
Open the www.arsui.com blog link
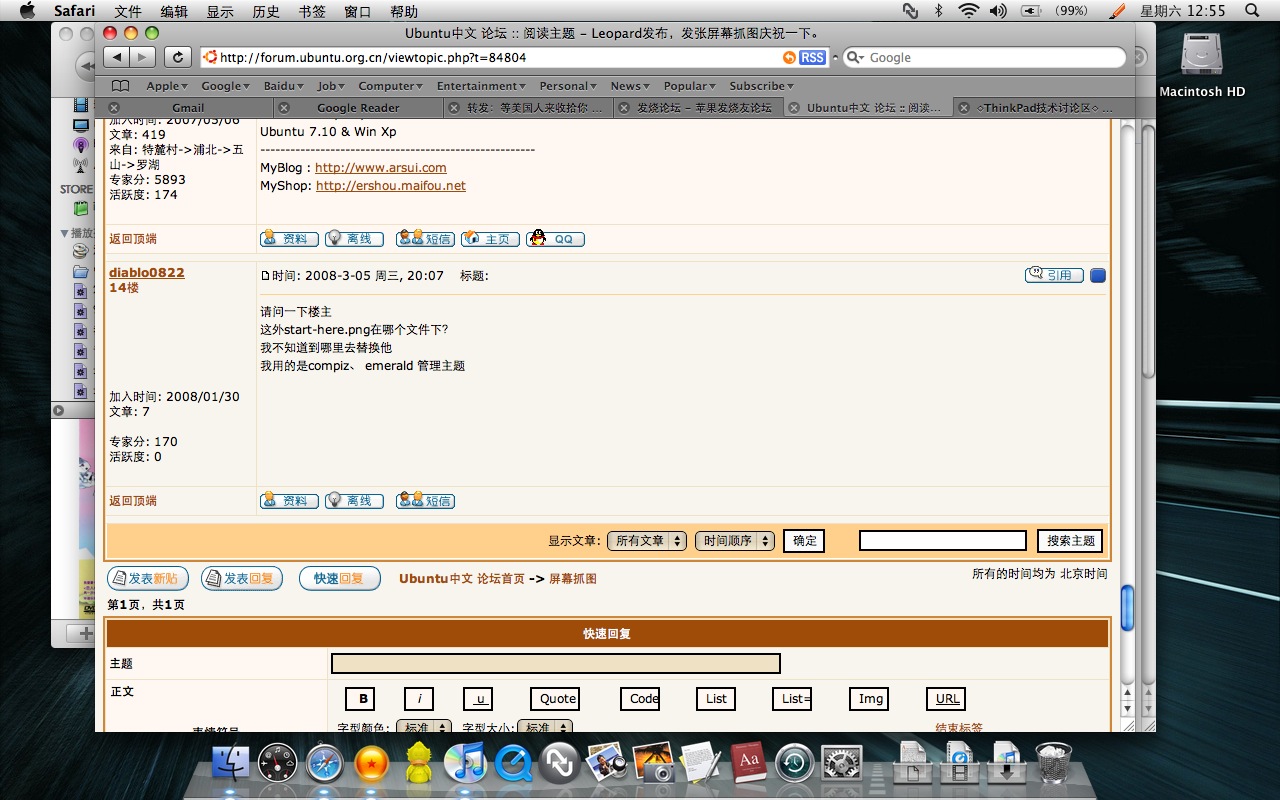tap(381, 168)
